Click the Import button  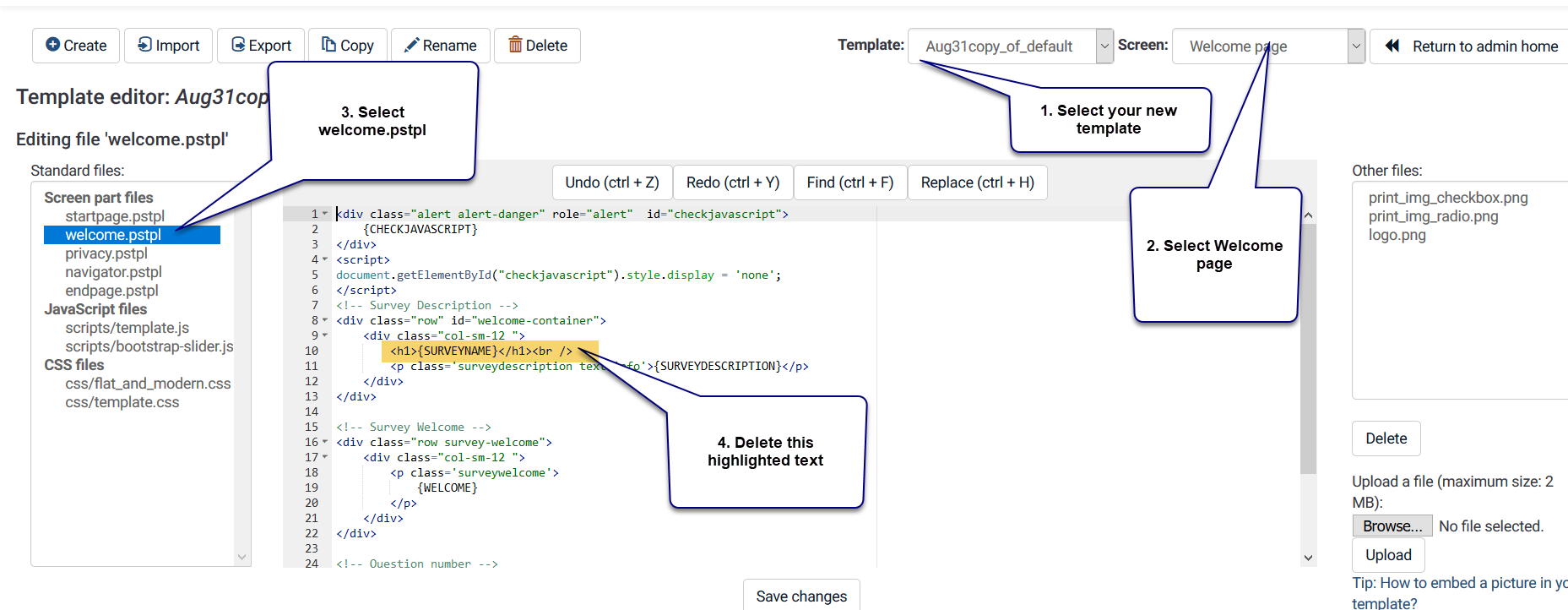pos(168,46)
